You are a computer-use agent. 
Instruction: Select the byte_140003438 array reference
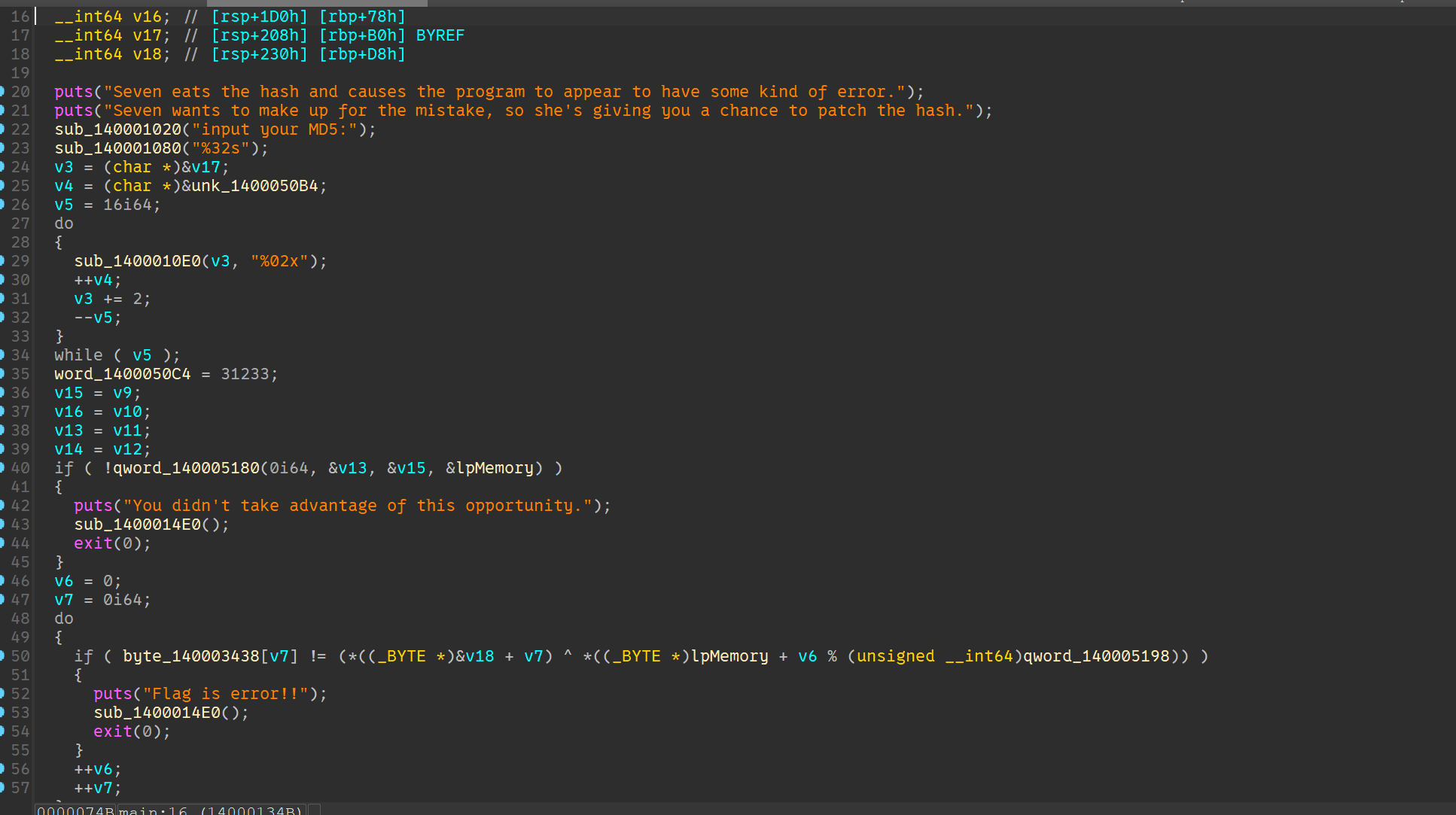(x=191, y=656)
